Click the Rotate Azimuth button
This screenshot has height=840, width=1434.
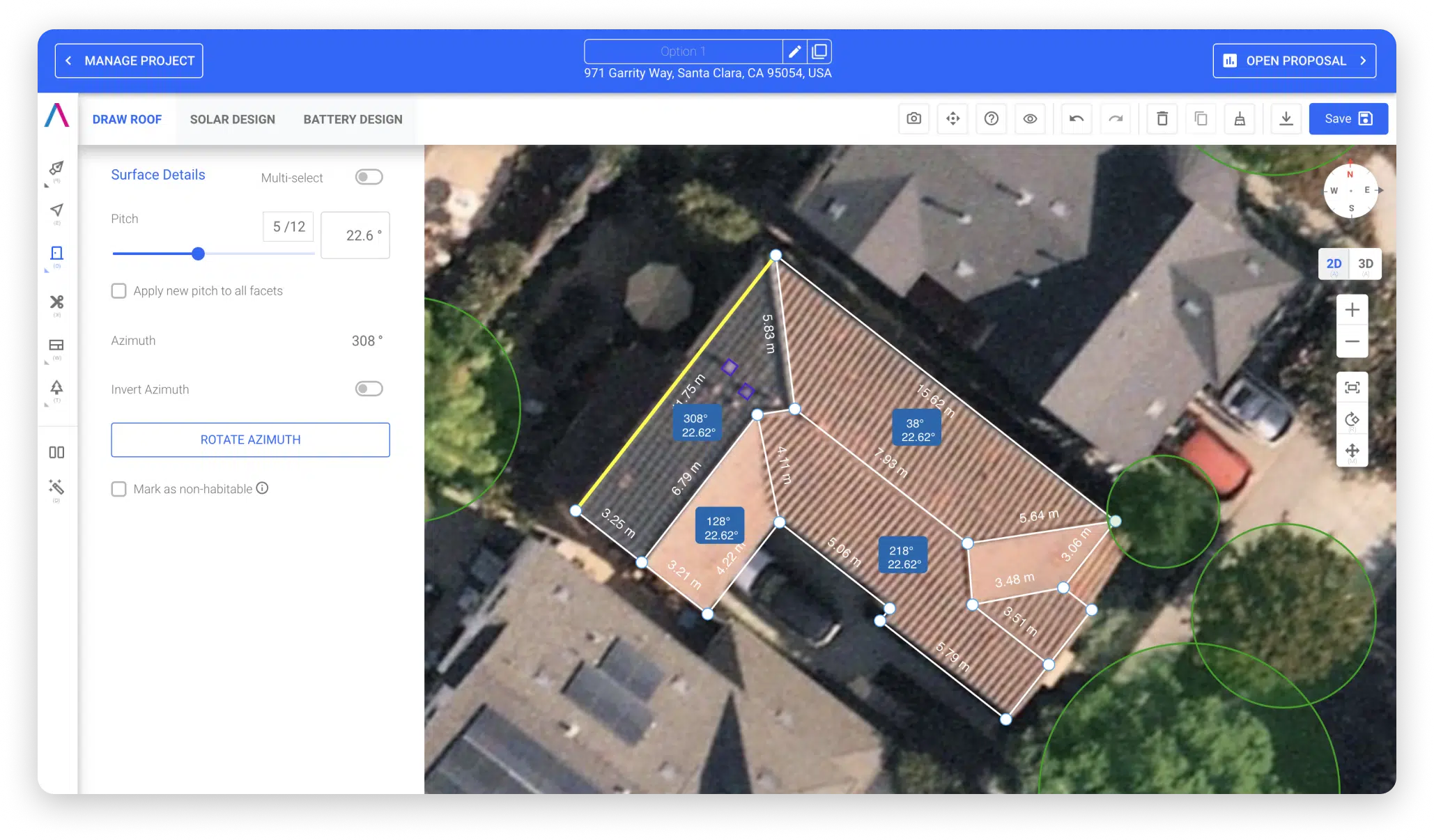click(x=250, y=440)
